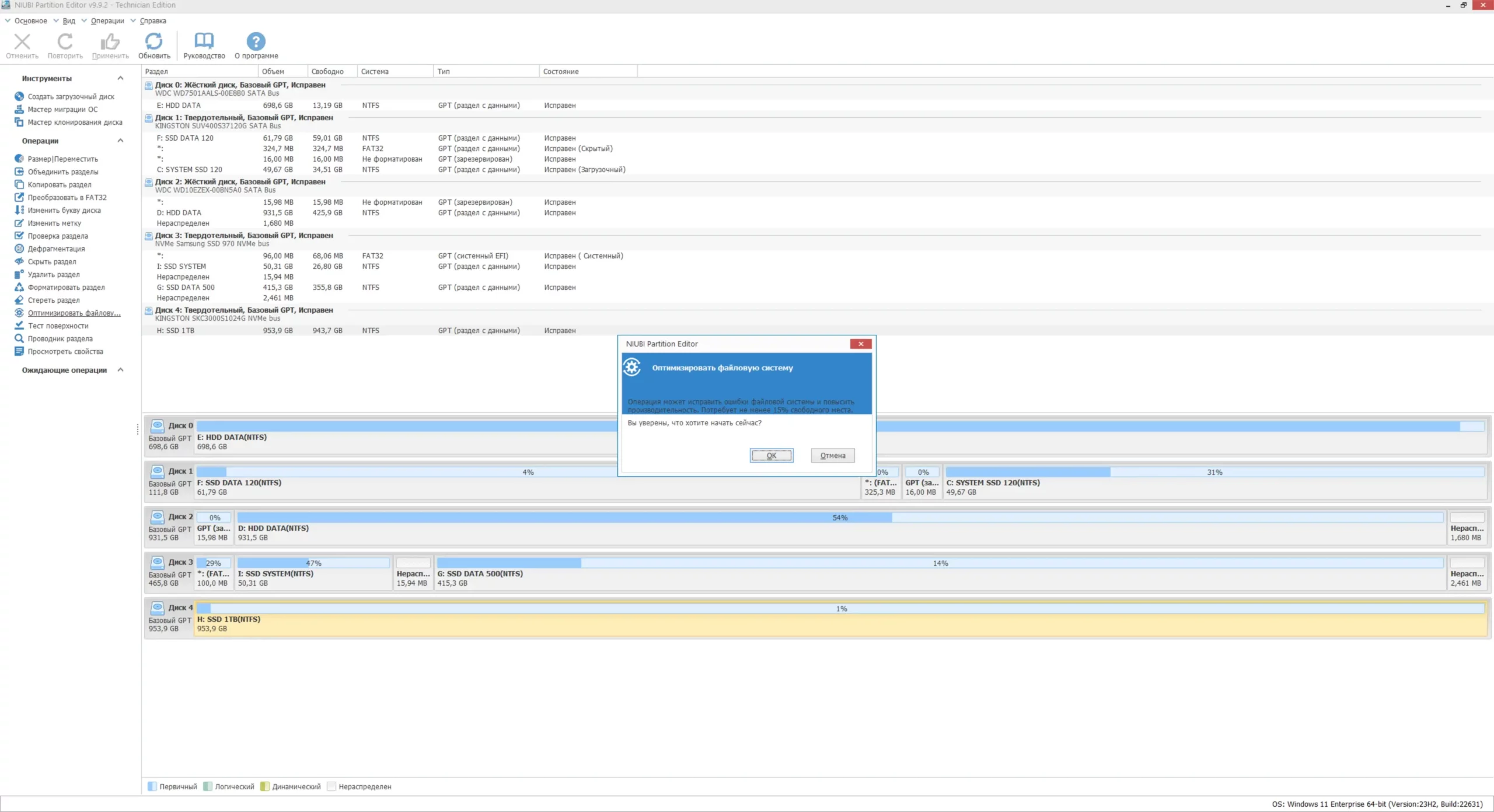Select Скрыть раздел operation

point(54,261)
